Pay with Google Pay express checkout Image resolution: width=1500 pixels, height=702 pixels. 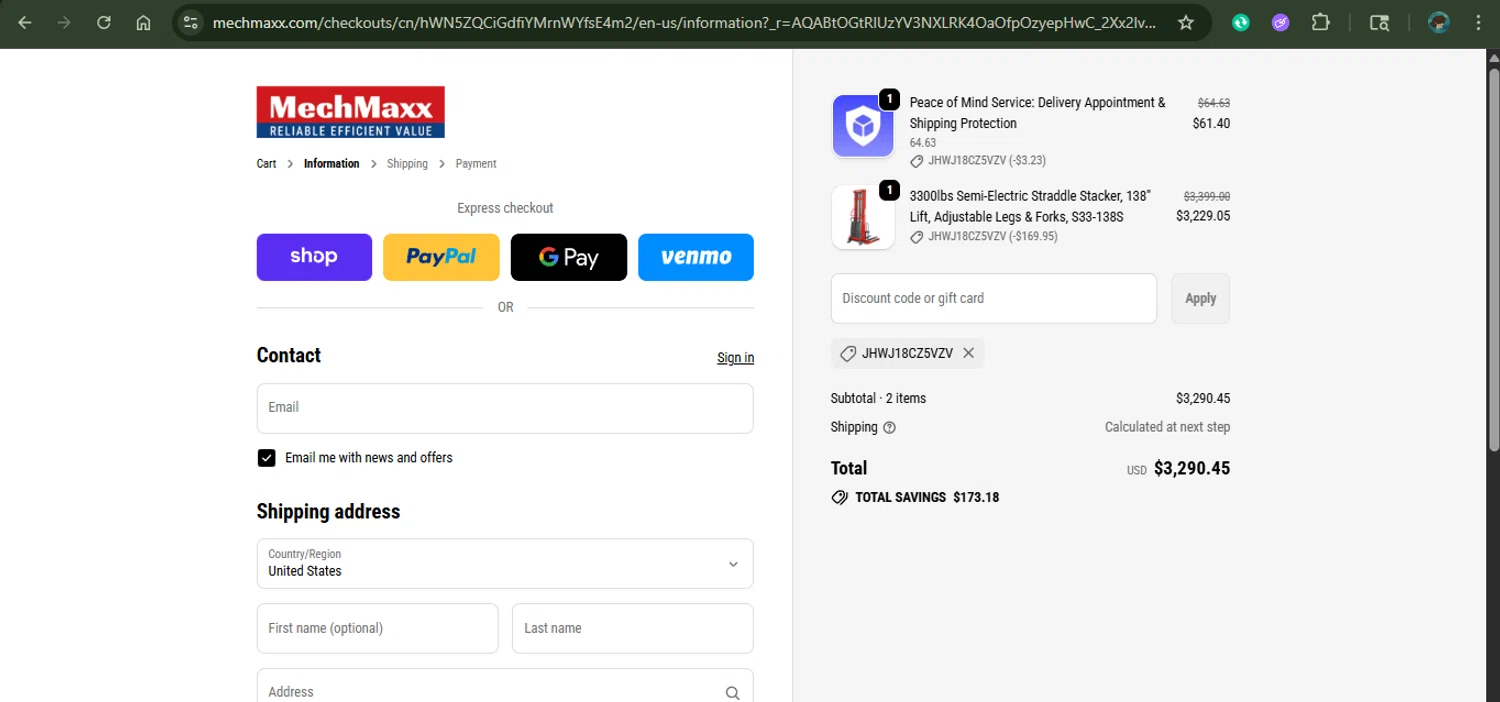tap(569, 257)
